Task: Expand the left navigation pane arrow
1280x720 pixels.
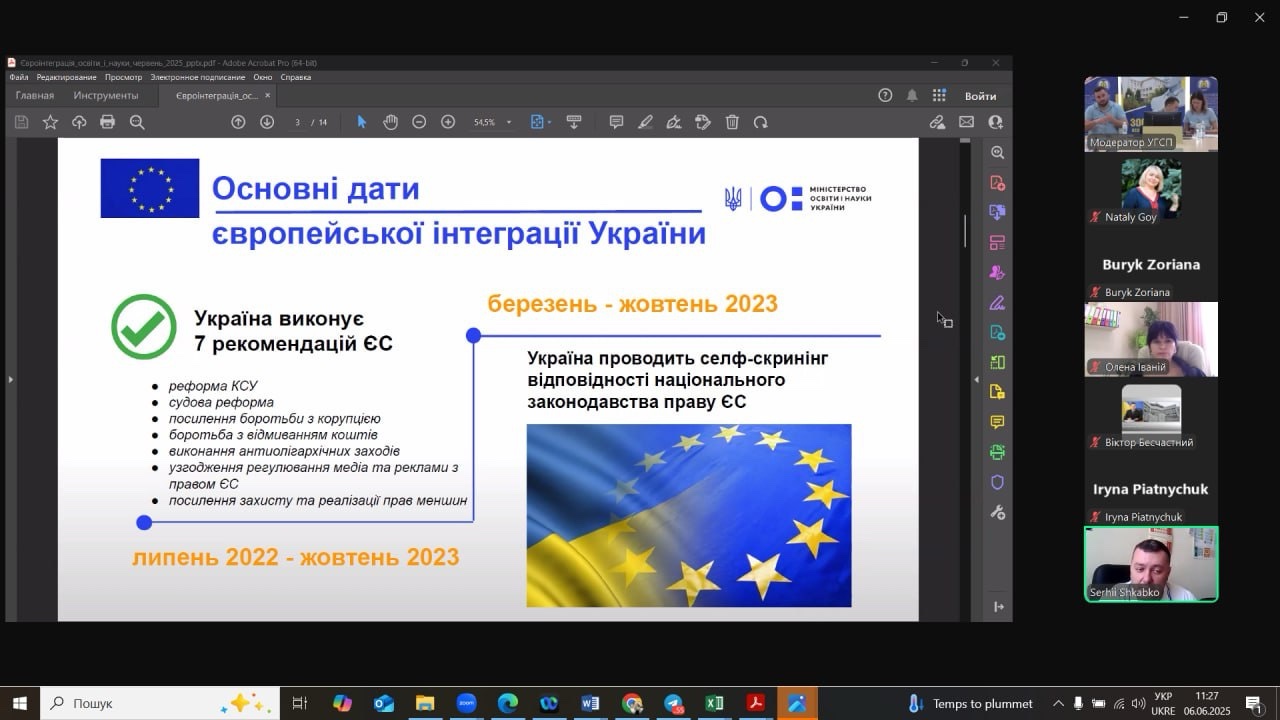Action: pos(11,379)
